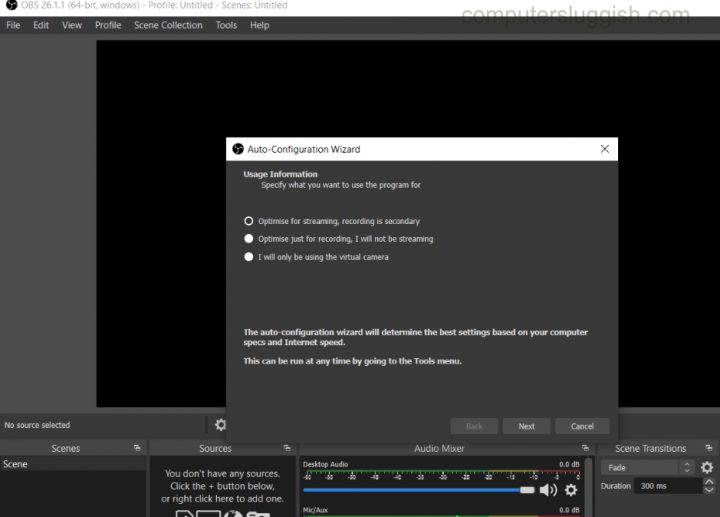Open transition properties gear beside Fade

707,467
